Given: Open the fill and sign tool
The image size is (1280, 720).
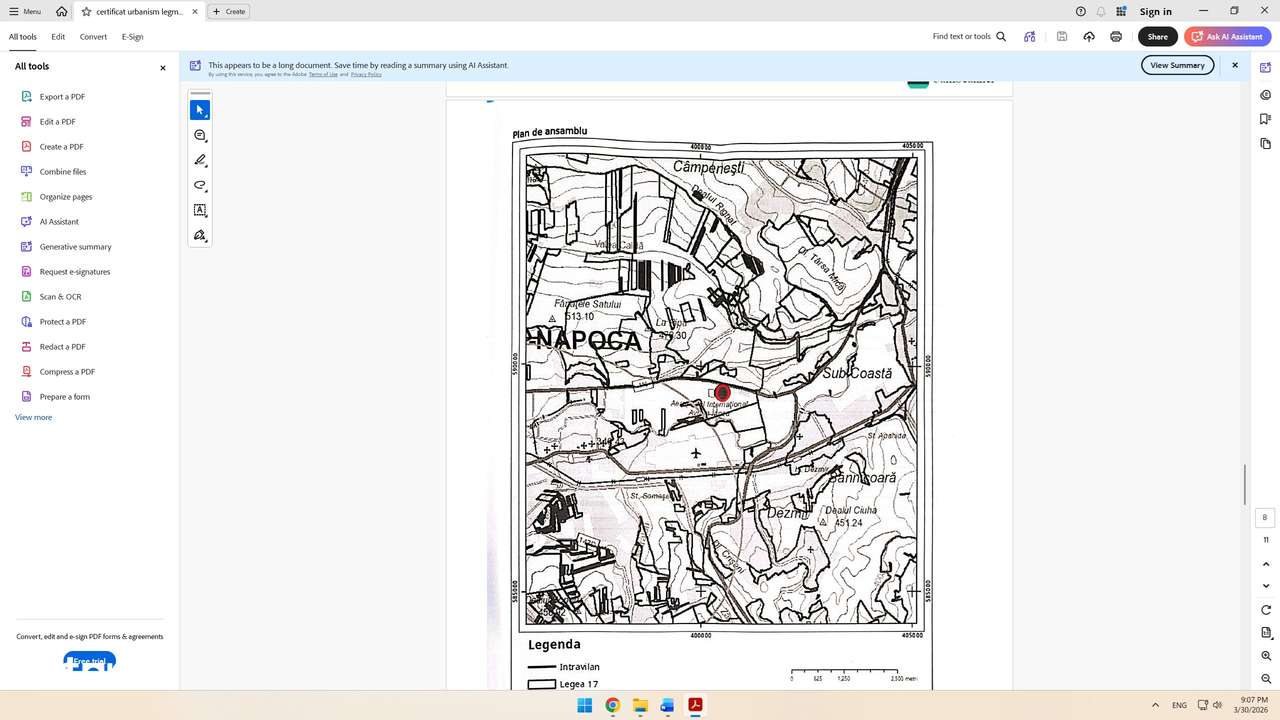Looking at the screenshot, I should (200, 236).
